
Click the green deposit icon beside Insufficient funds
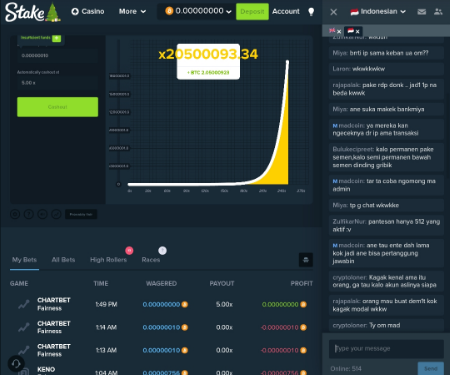[57, 38]
